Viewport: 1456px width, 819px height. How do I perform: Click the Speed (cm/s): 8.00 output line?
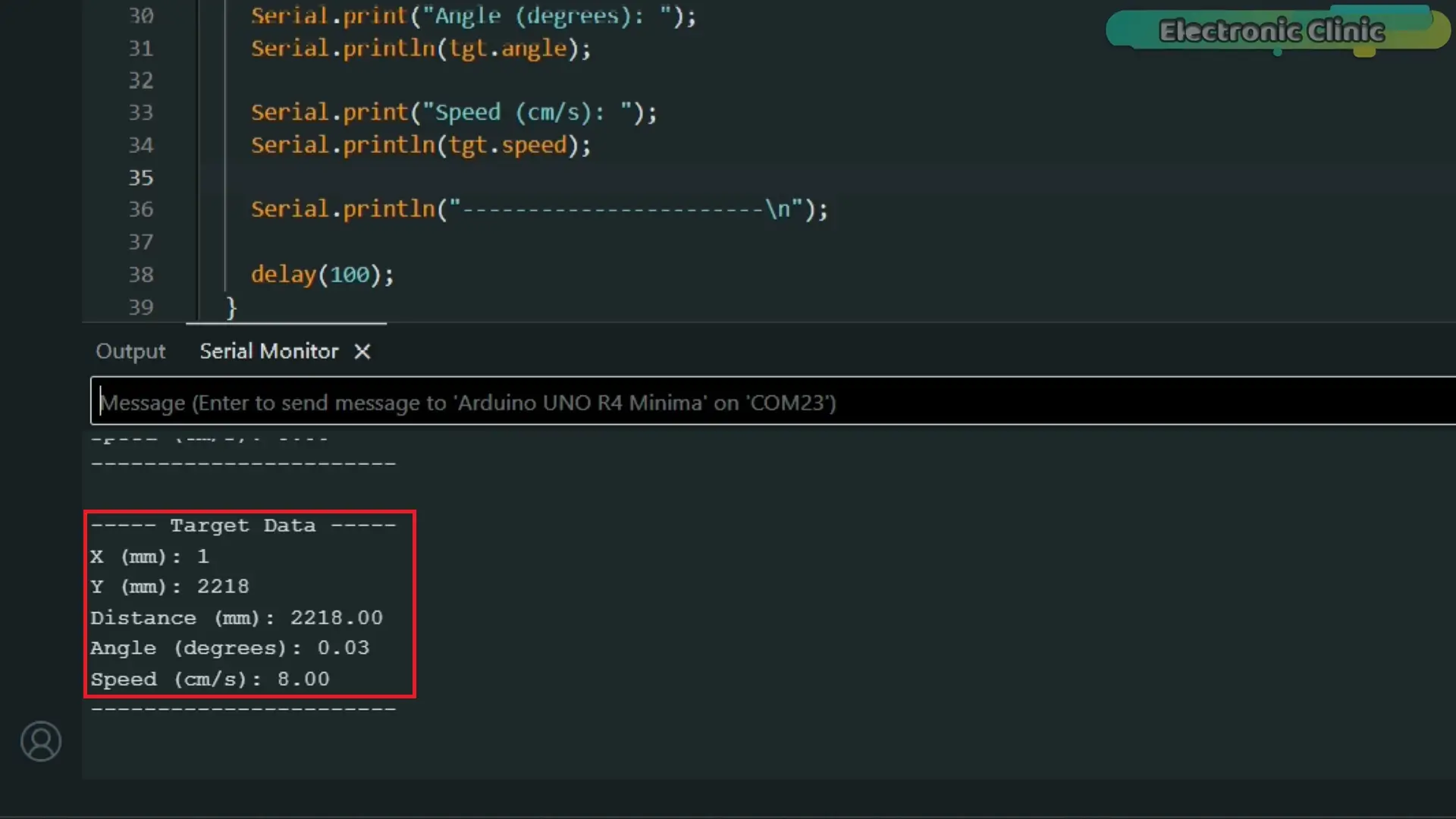pos(210,679)
